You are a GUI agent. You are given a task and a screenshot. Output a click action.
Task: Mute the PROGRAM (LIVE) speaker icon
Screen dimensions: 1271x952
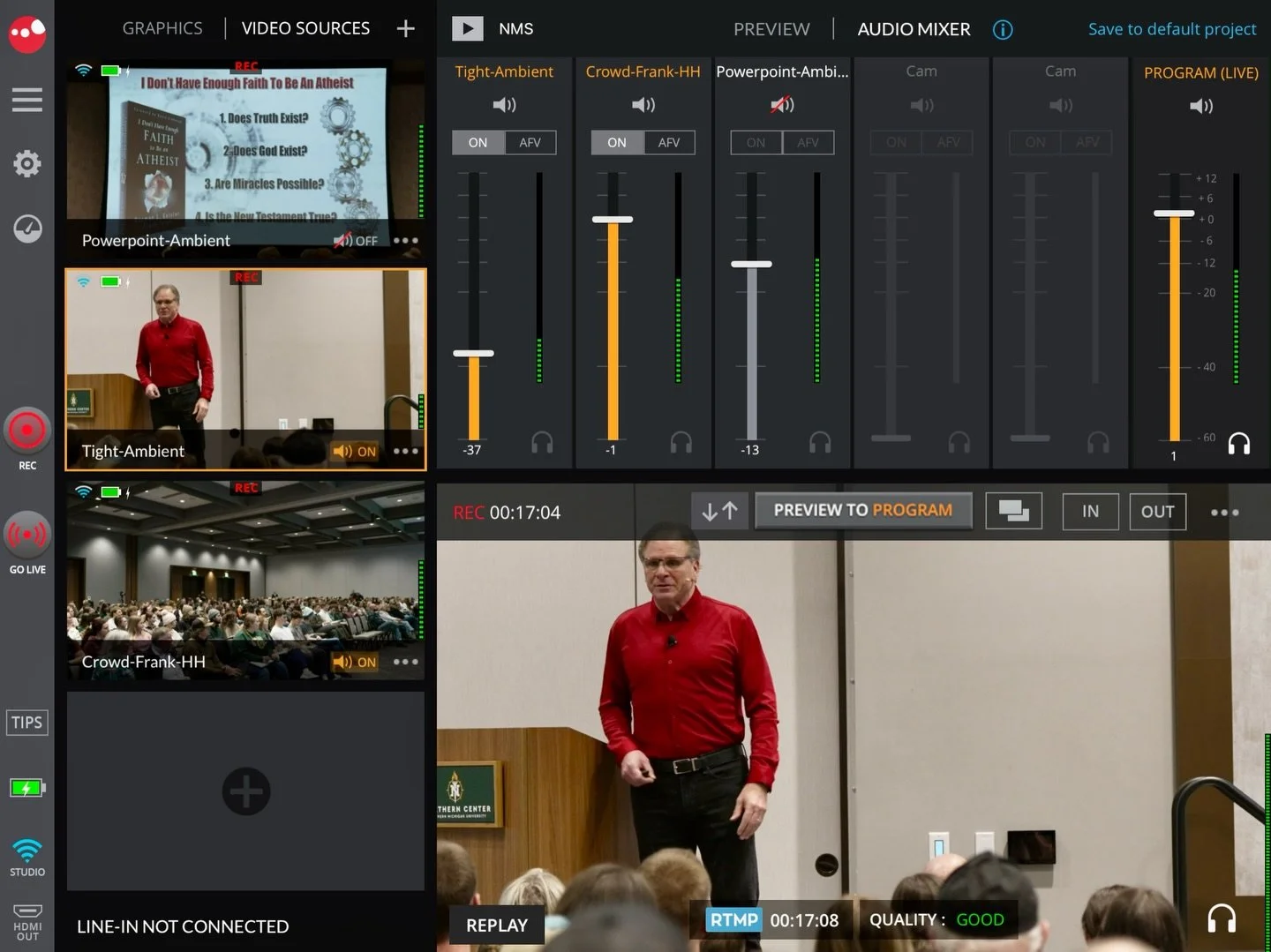1201,106
